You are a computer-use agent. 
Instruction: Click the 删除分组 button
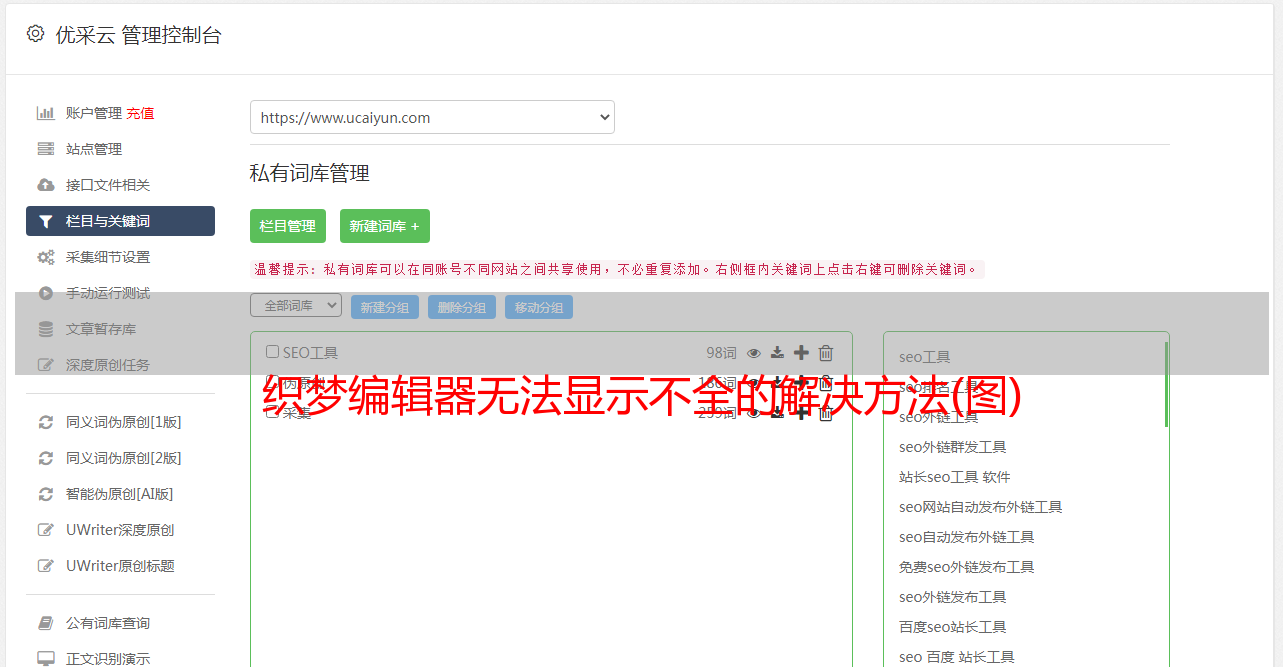point(462,307)
